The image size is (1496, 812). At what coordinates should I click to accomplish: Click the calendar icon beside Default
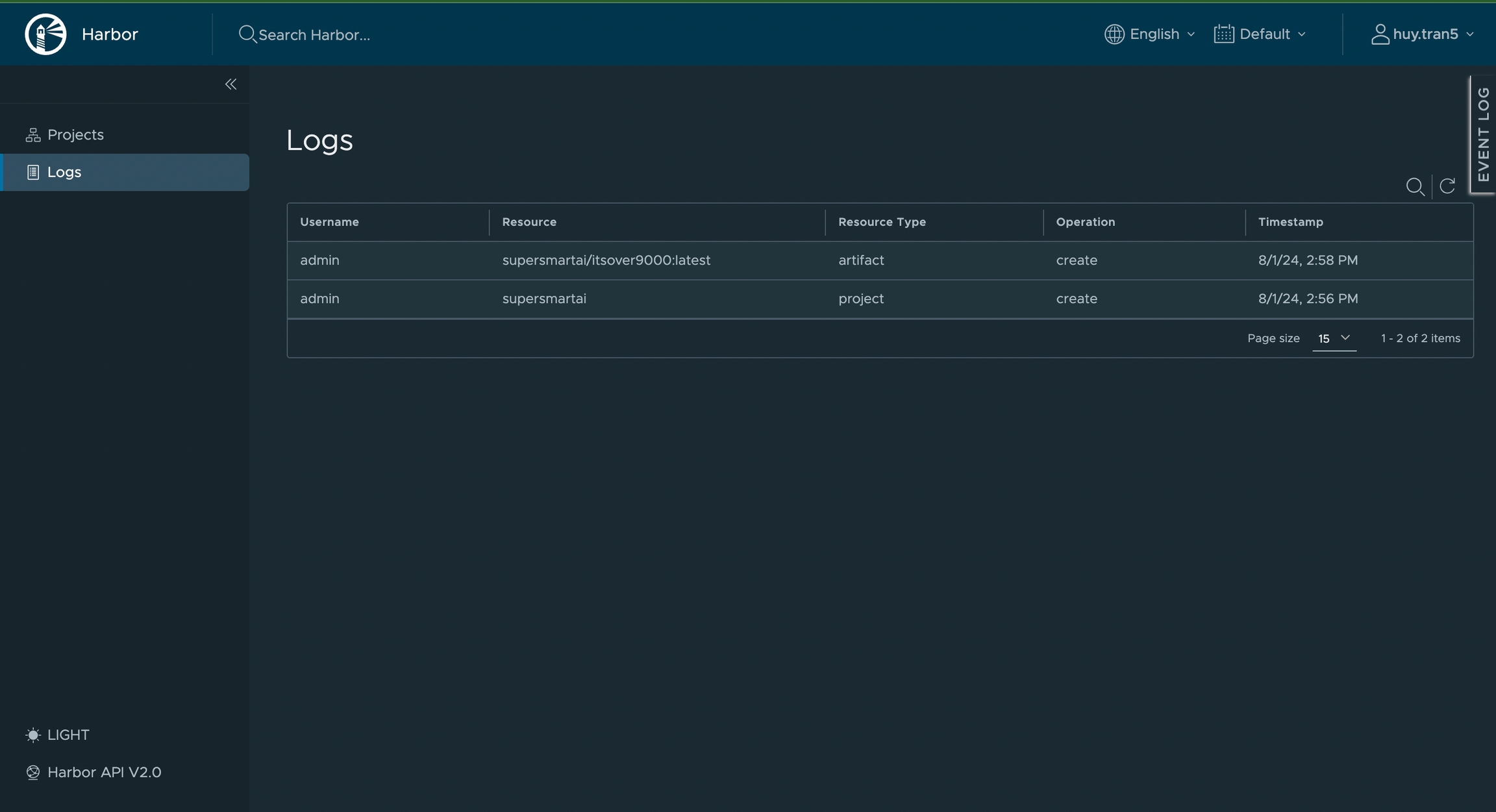(1224, 34)
